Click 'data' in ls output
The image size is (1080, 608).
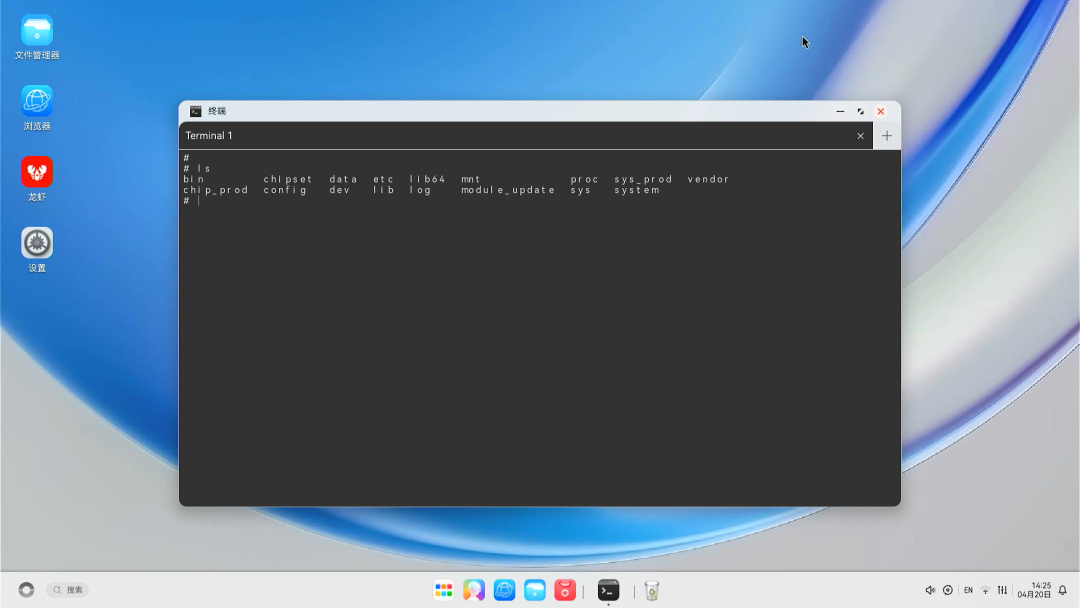[343, 179]
